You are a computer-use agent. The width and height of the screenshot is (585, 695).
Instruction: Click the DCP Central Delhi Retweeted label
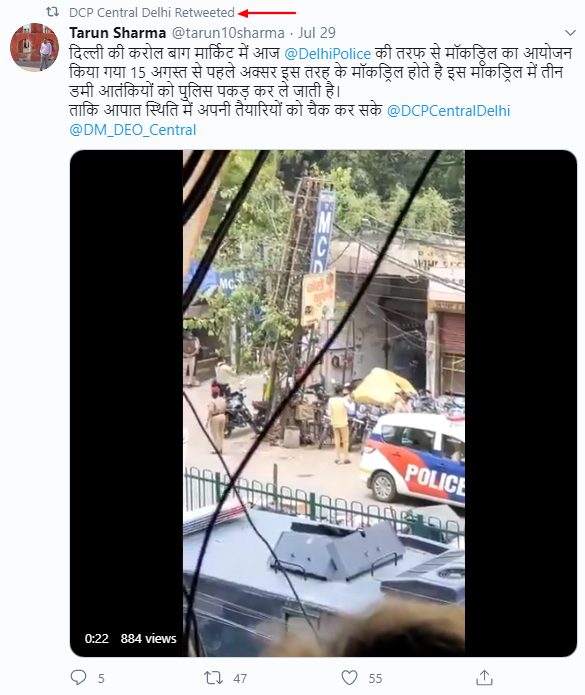point(152,12)
